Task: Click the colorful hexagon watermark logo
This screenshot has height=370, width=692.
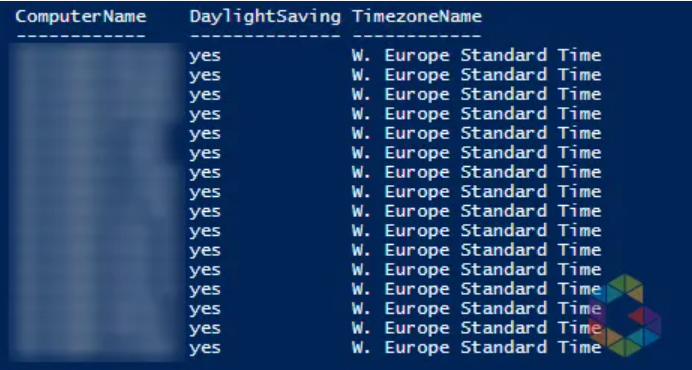Action: 625,315
